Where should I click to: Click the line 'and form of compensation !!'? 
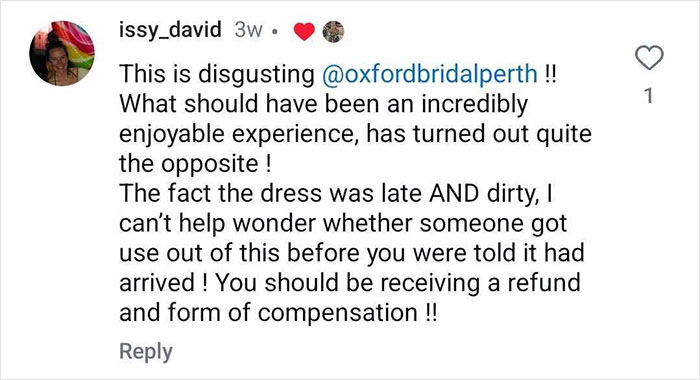pyautogui.click(x=279, y=313)
